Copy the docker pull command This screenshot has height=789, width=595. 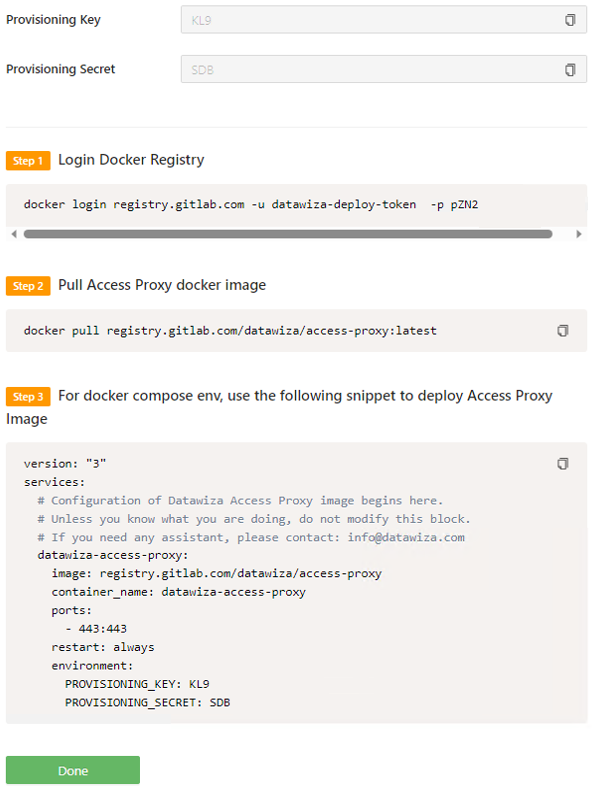(563, 331)
